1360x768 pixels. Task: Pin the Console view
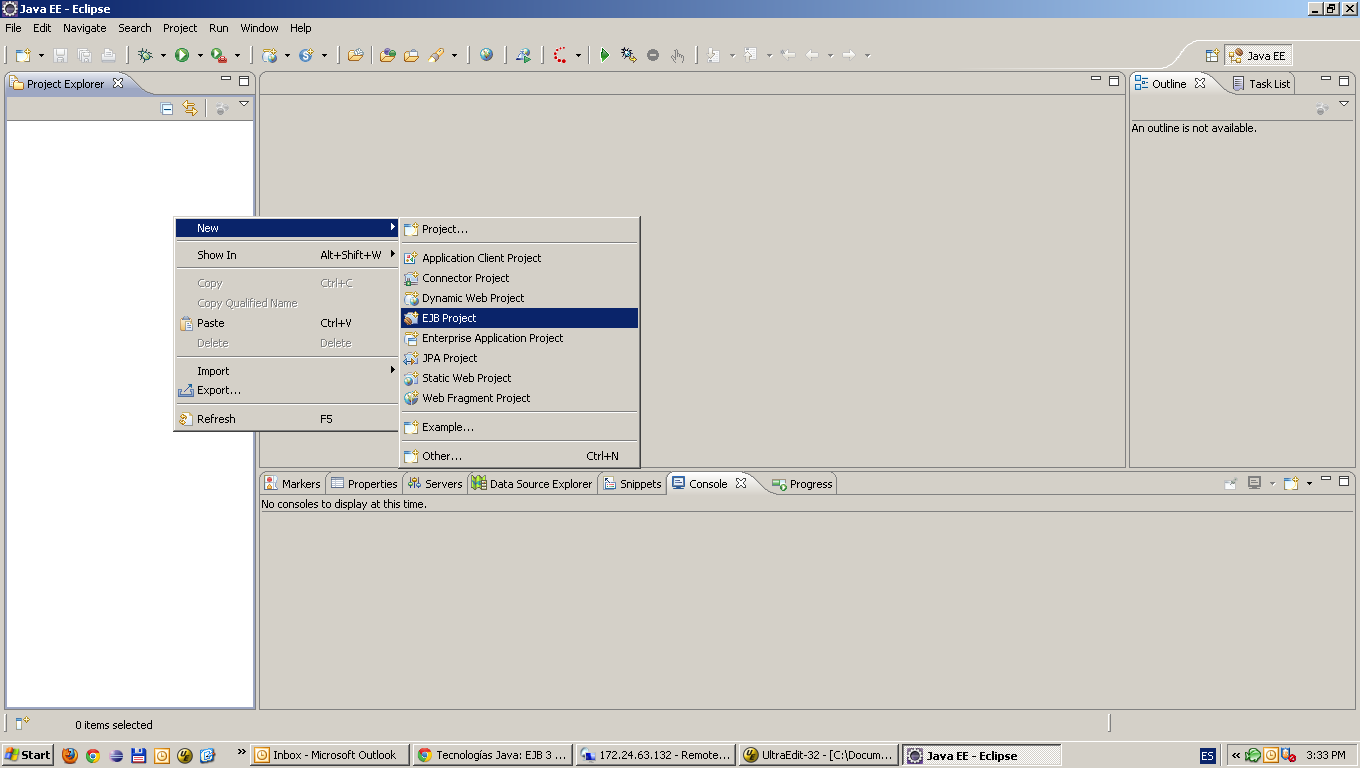click(1230, 482)
